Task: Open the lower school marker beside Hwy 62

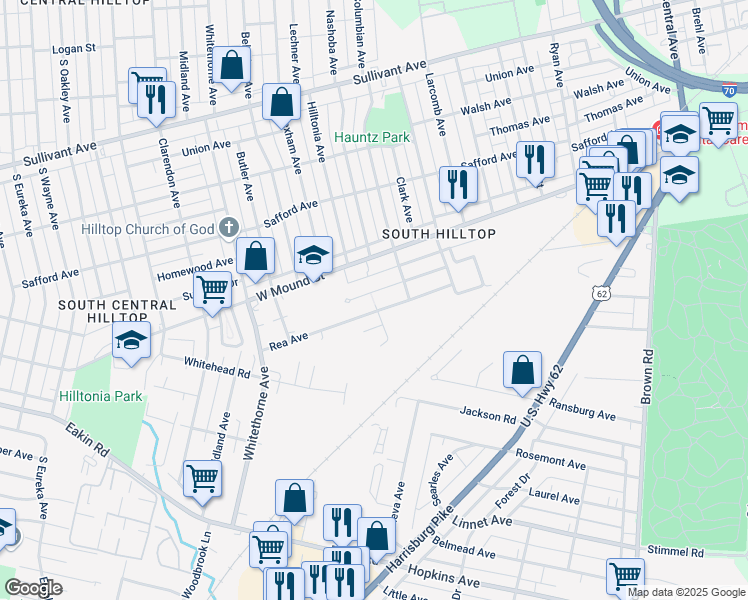Action: 679,176
